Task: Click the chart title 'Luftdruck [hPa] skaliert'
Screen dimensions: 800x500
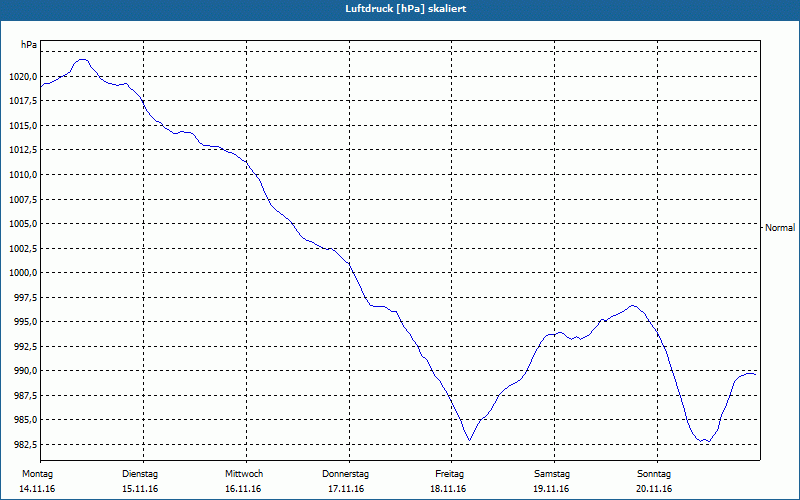Action: [x=406, y=9]
